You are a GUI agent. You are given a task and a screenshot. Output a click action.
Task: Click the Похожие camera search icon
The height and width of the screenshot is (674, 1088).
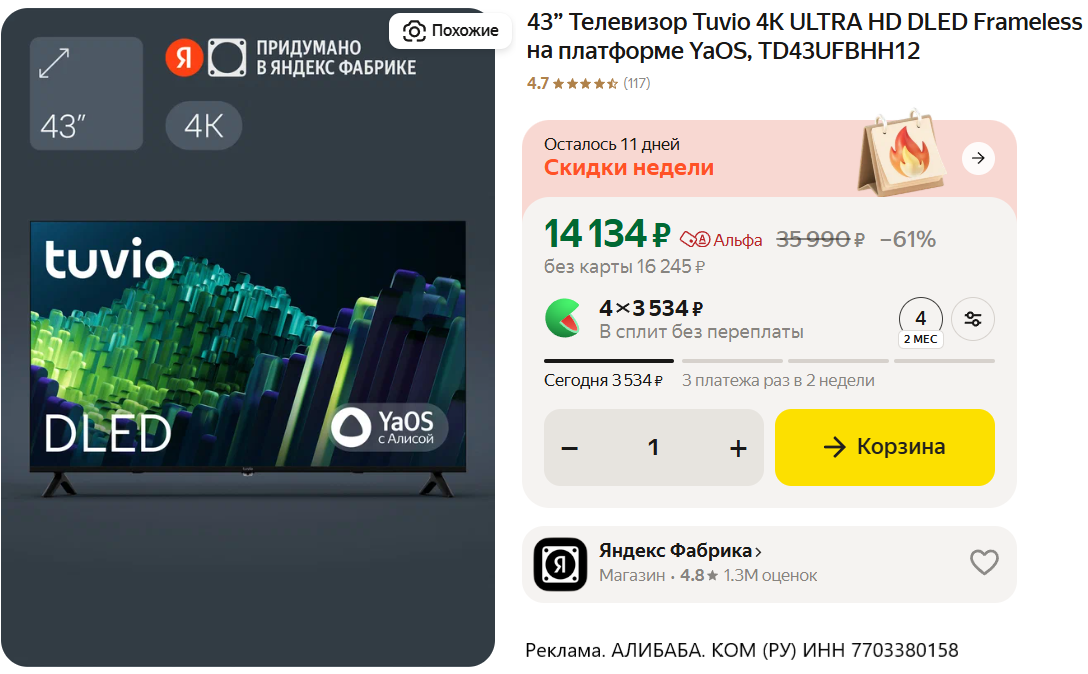click(x=414, y=31)
